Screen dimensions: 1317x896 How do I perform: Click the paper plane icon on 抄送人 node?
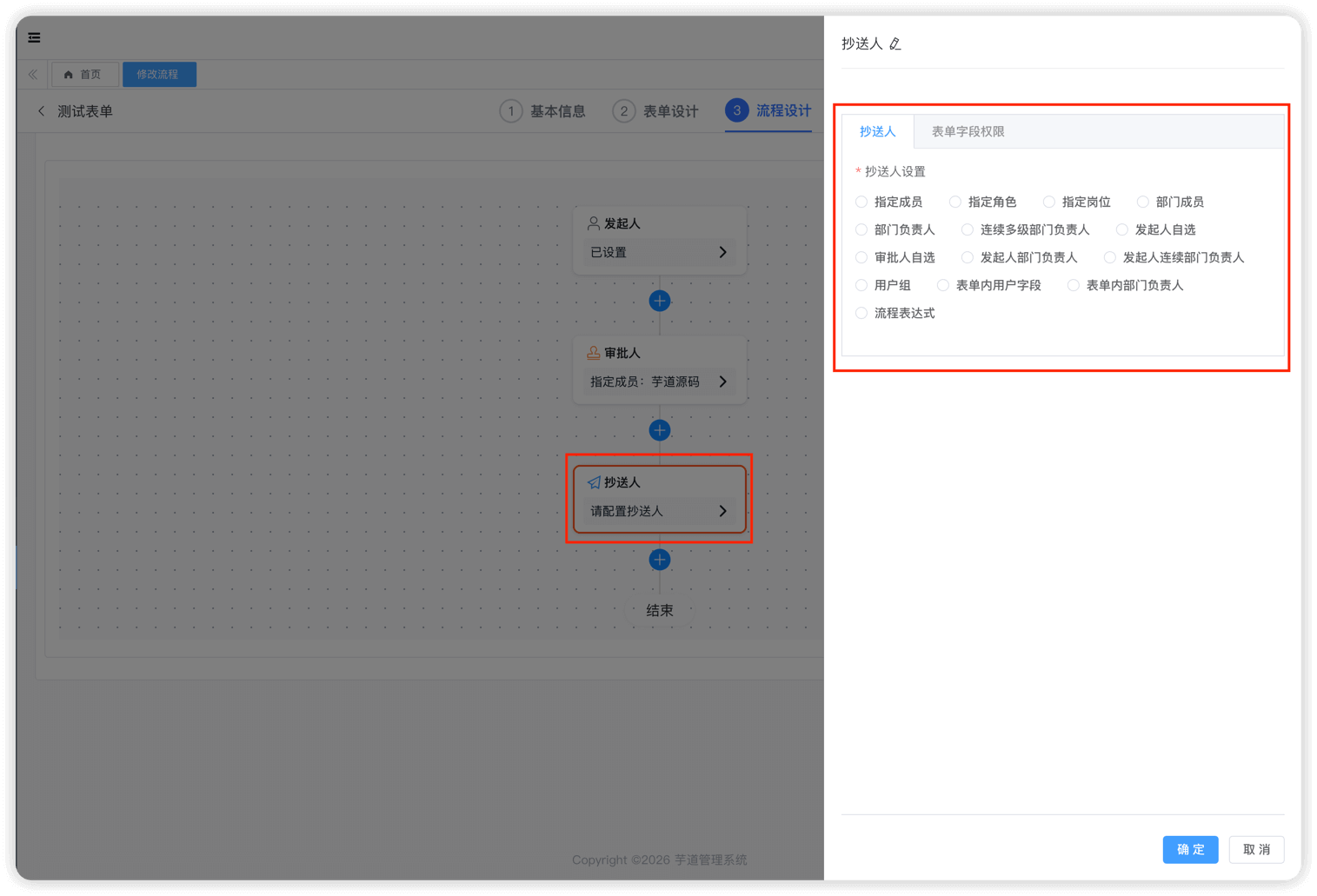click(595, 482)
